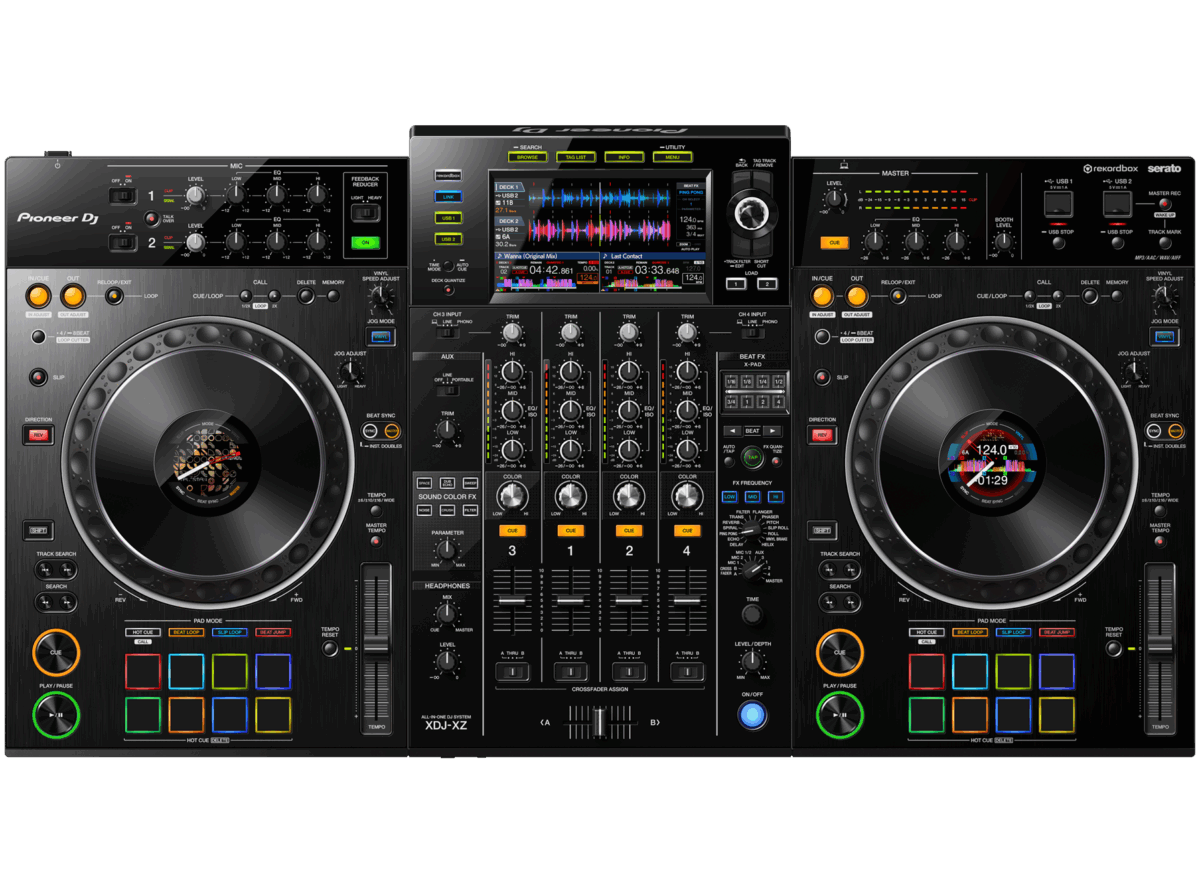Flip the MIC 1 OFF/ON switch
This screenshot has width=1200, height=881.
[x=124, y=195]
